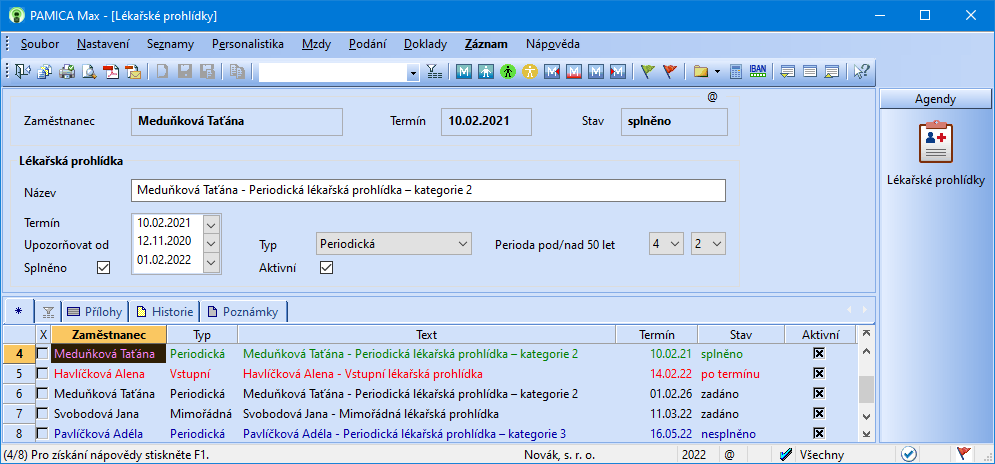Viewport: 995px width, 464px height.
Task: Click the table scrollbar thumb
Action: click(x=866, y=388)
